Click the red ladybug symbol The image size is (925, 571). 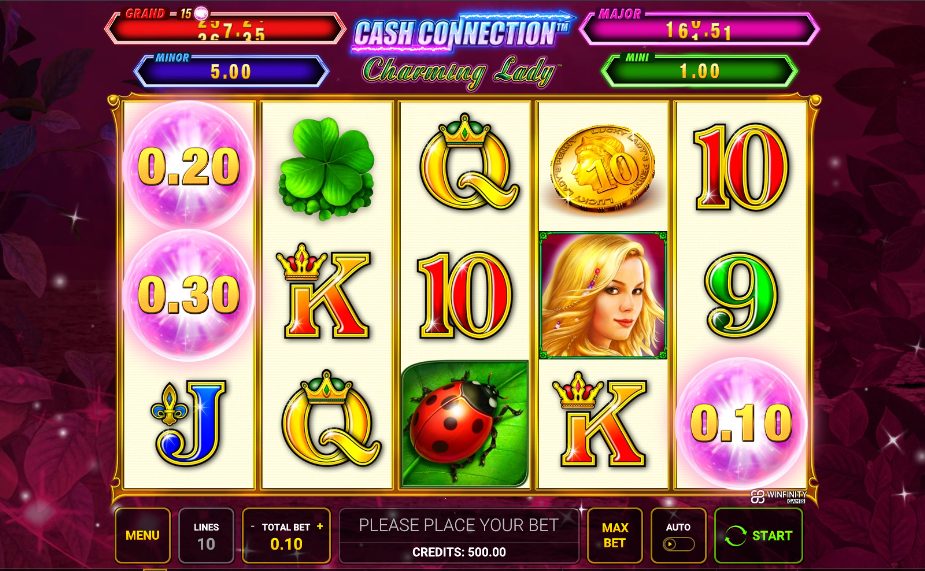(x=465, y=424)
